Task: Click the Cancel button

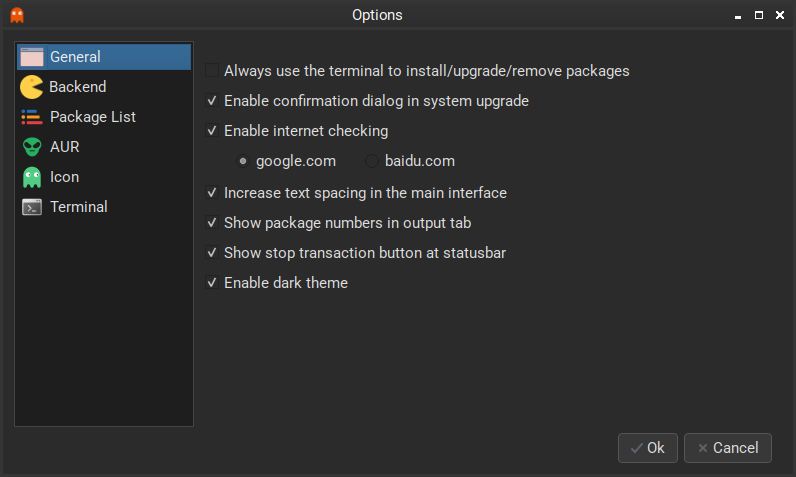Action: [x=727, y=448]
